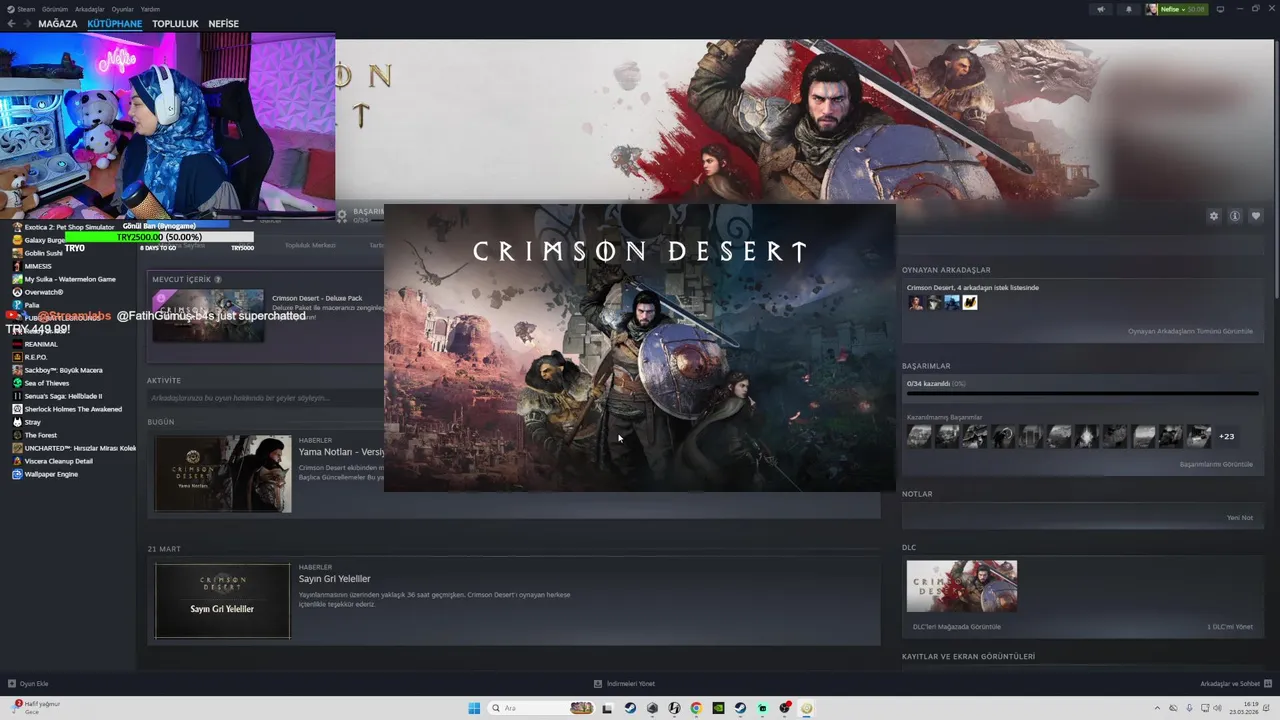Image resolution: width=1280 pixels, height=720 pixels.
Task: Switch to Big Picture mode icon
Action: click(1220, 9)
